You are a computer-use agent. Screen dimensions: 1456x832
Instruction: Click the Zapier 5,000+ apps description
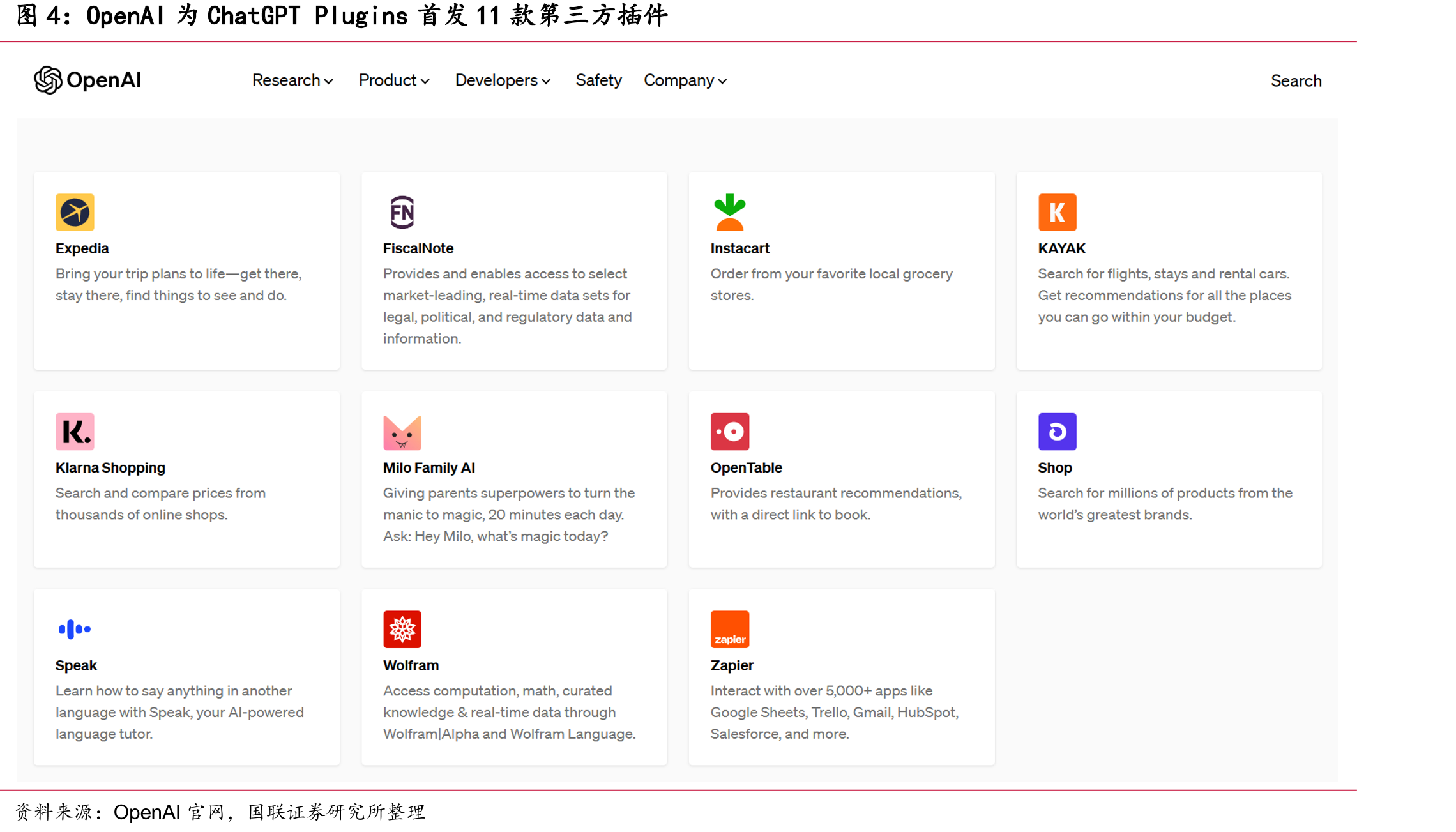835,713
